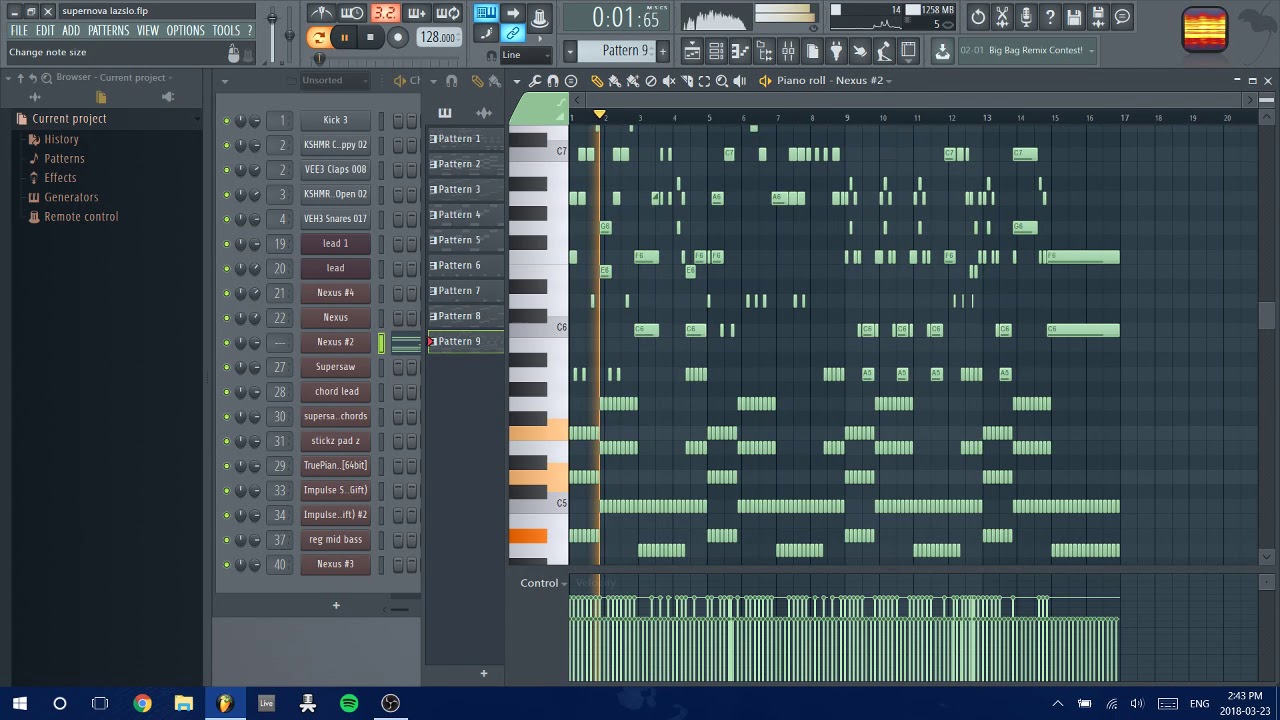
Task: Click the metronome icon in transport
Action: coord(321,13)
